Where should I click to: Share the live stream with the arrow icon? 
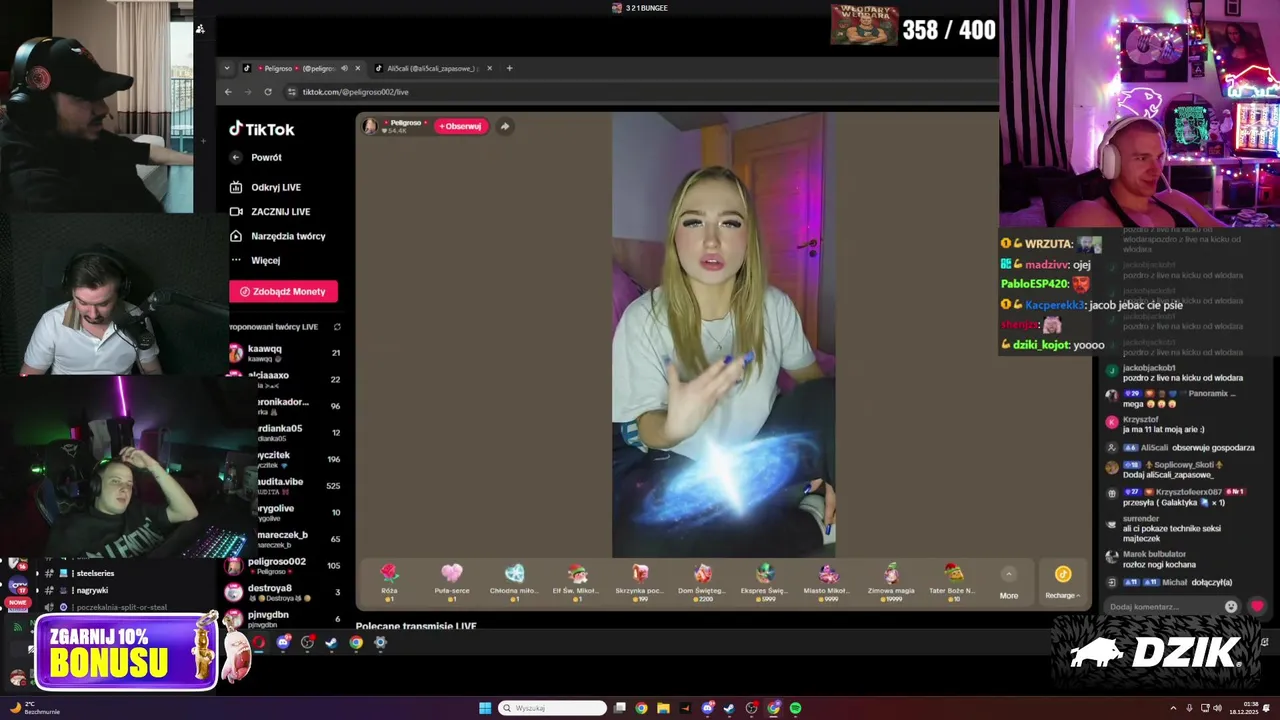click(505, 126)
